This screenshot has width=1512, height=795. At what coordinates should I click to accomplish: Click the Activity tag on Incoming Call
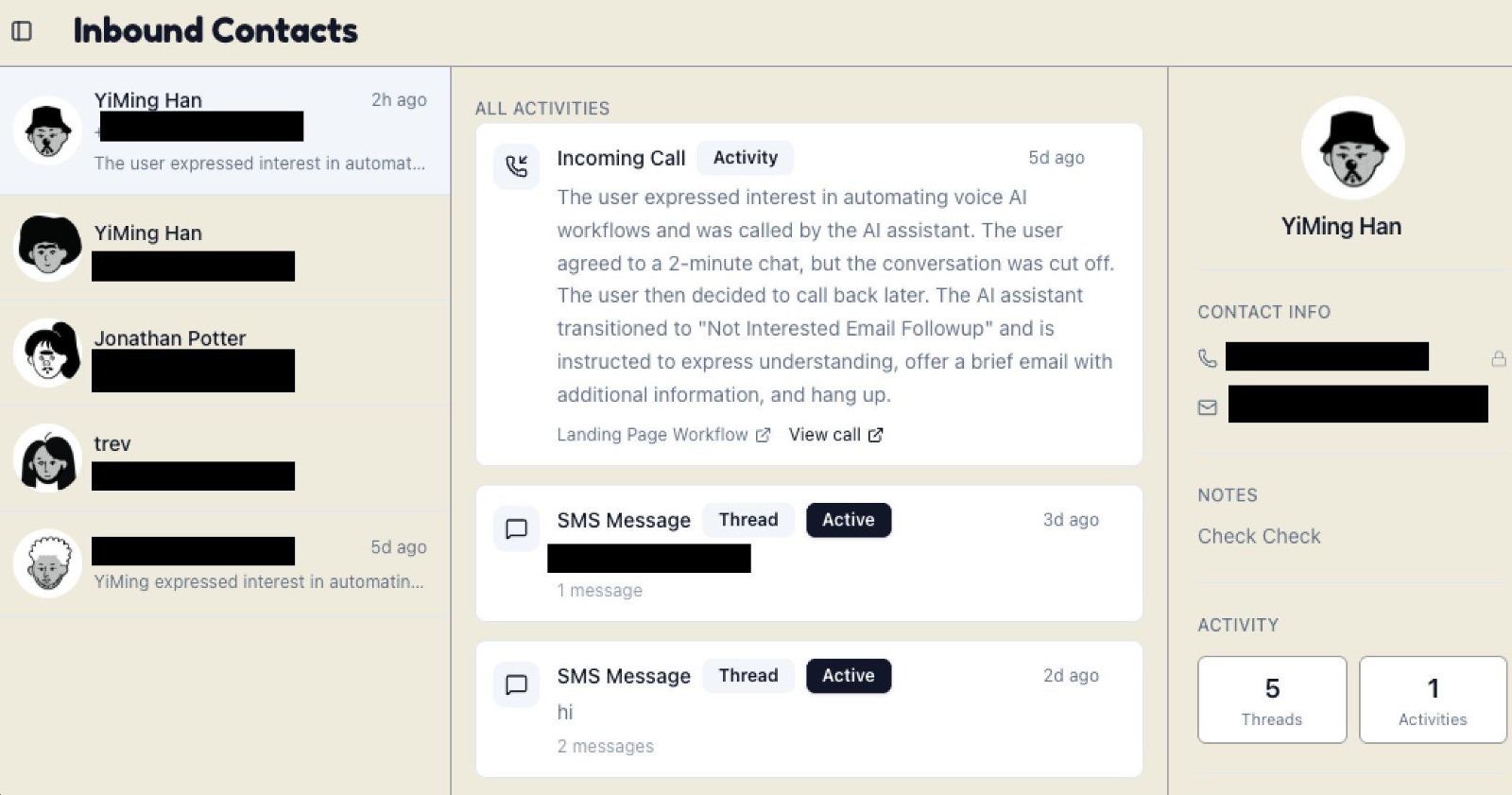[746, 158]
